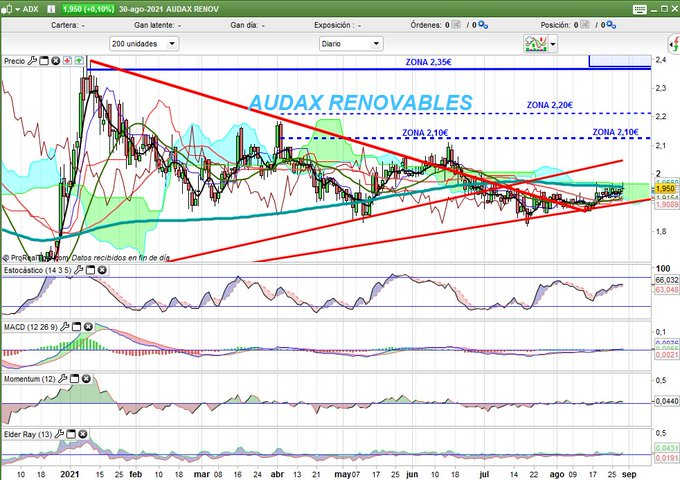
Task: Click the Momentum (12) label
Action: 30,379
